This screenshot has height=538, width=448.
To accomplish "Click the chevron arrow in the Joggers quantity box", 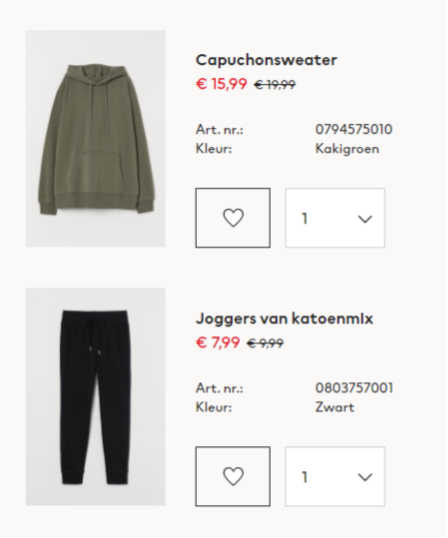I will pos(365,477).
